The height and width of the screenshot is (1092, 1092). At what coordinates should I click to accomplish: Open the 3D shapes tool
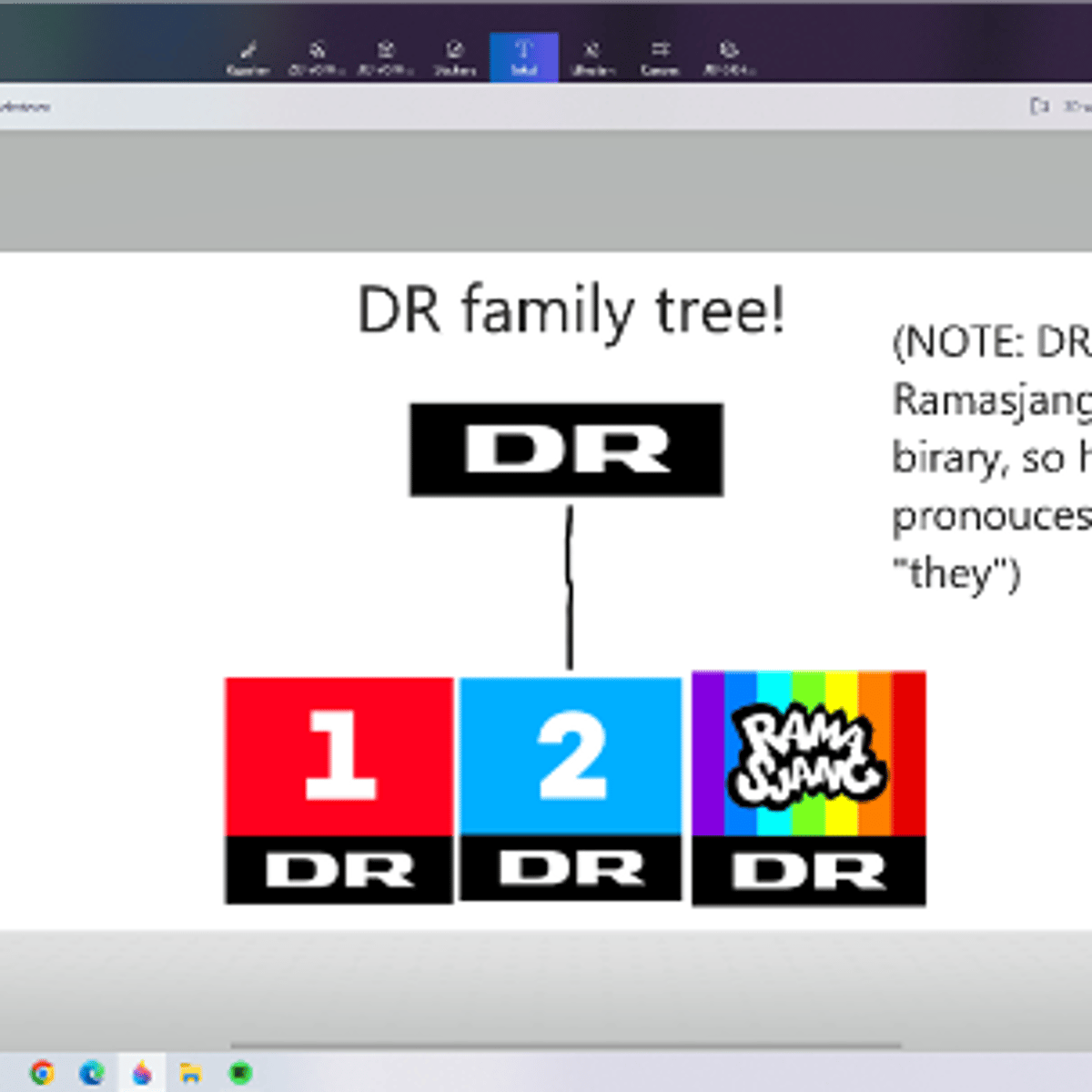click(x=385, y=58)
